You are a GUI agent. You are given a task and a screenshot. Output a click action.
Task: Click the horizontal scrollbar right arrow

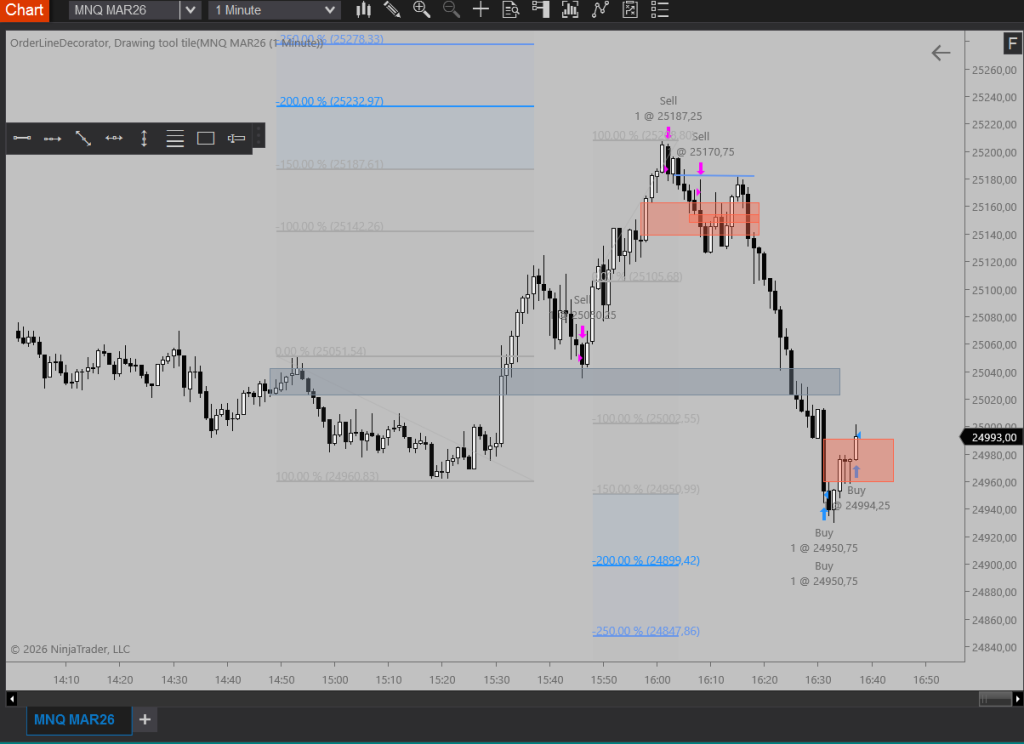[x=1016, y=698]
